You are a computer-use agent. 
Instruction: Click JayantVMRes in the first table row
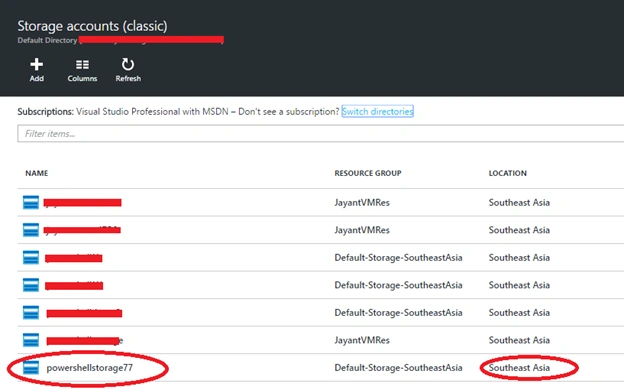pos(362,203)
